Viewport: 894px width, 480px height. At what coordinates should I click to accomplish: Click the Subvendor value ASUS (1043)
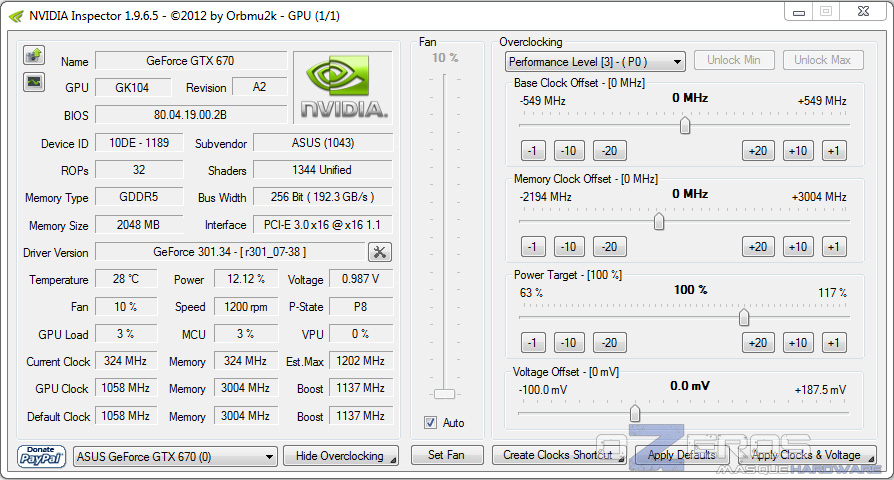click(x=323, y=143)
